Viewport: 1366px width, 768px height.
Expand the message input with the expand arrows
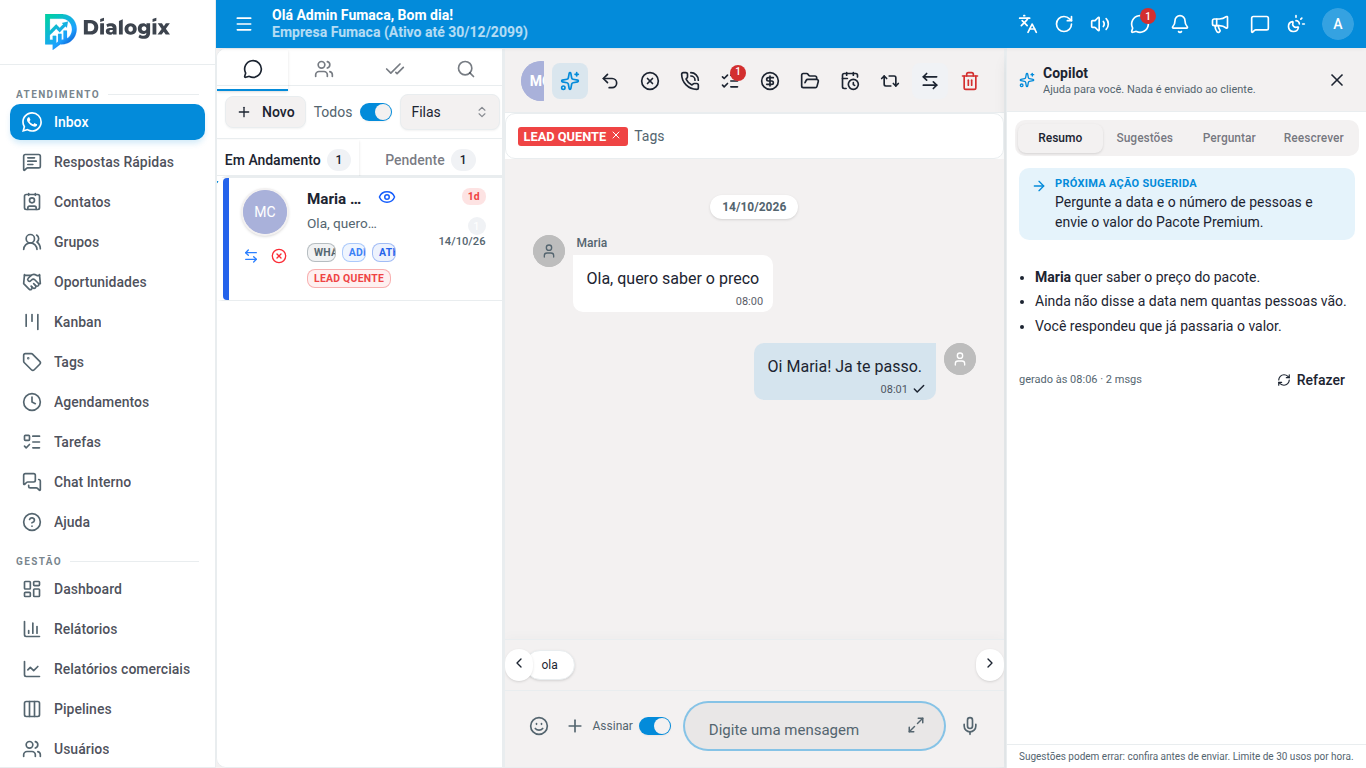(916, 726)
